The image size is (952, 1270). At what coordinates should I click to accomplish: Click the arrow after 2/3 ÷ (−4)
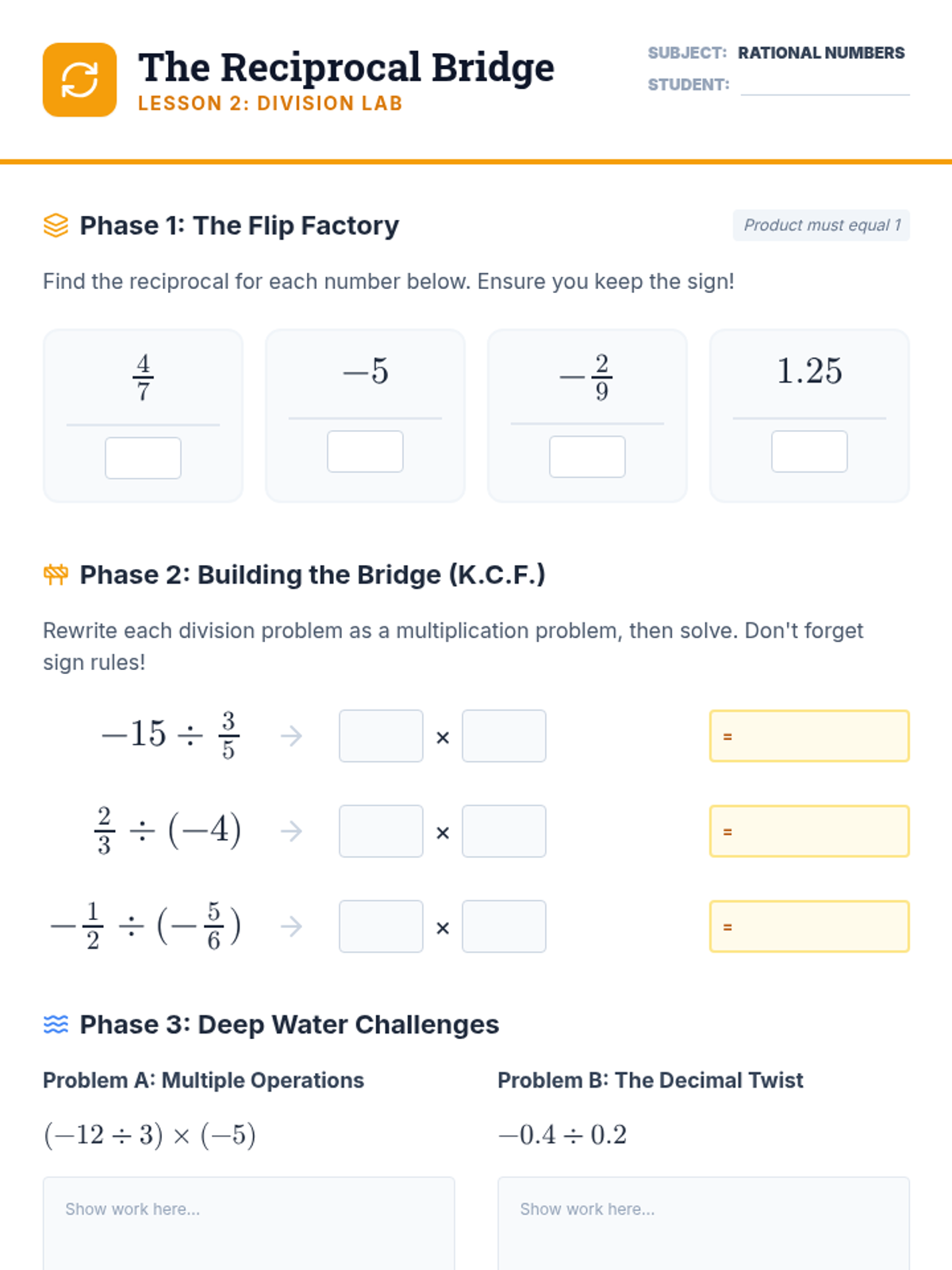click(291, 832)
